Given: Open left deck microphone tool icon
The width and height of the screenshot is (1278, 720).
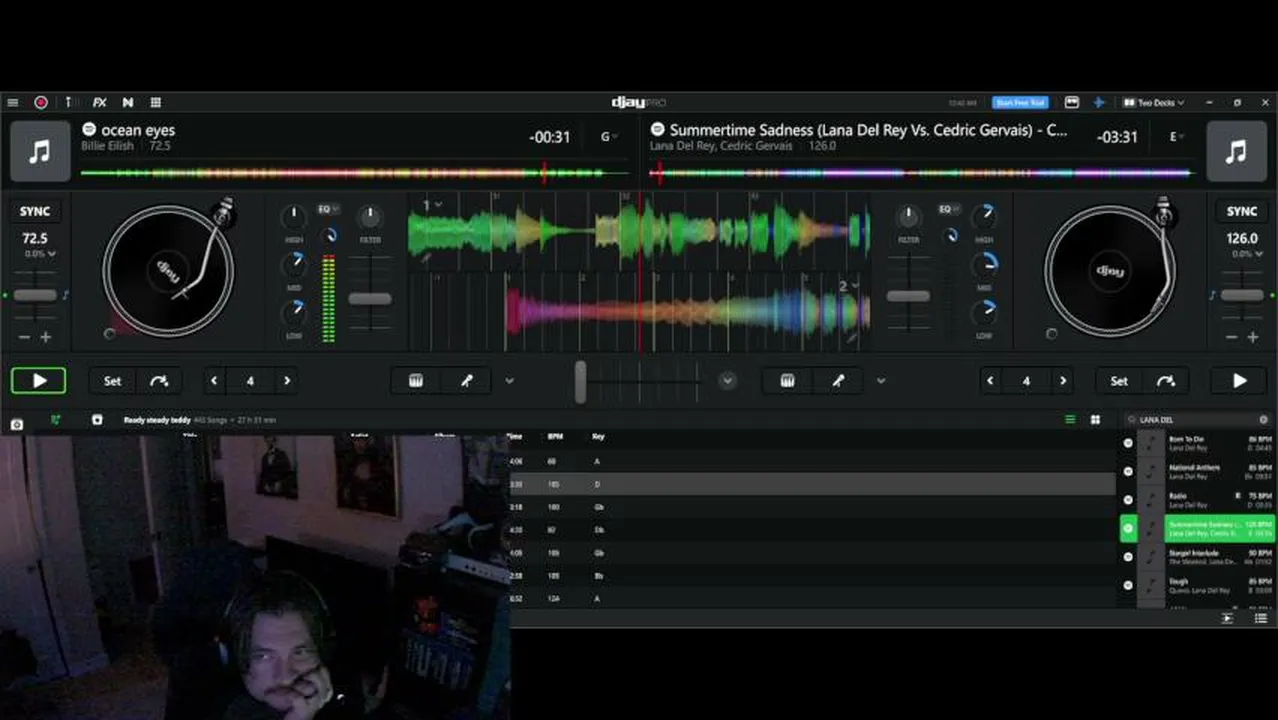Looking at the screenshot, I should pos(466,381).
